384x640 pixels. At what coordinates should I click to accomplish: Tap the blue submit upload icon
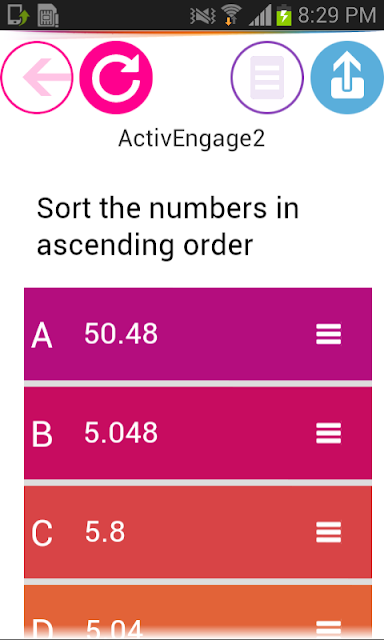pyautogui.click(x=347, y=77)
